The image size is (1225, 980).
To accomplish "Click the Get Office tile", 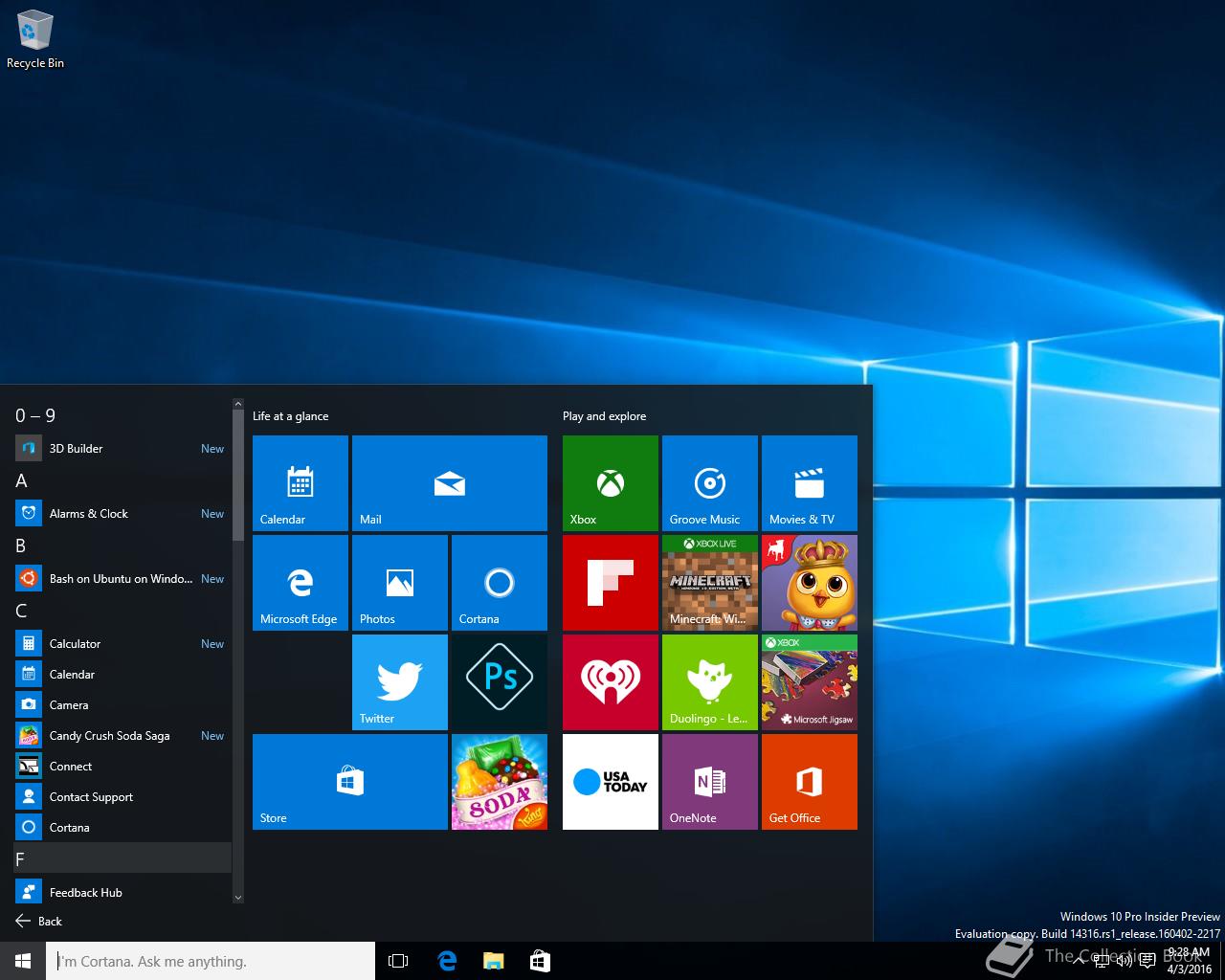I will (x=810, y=782).
